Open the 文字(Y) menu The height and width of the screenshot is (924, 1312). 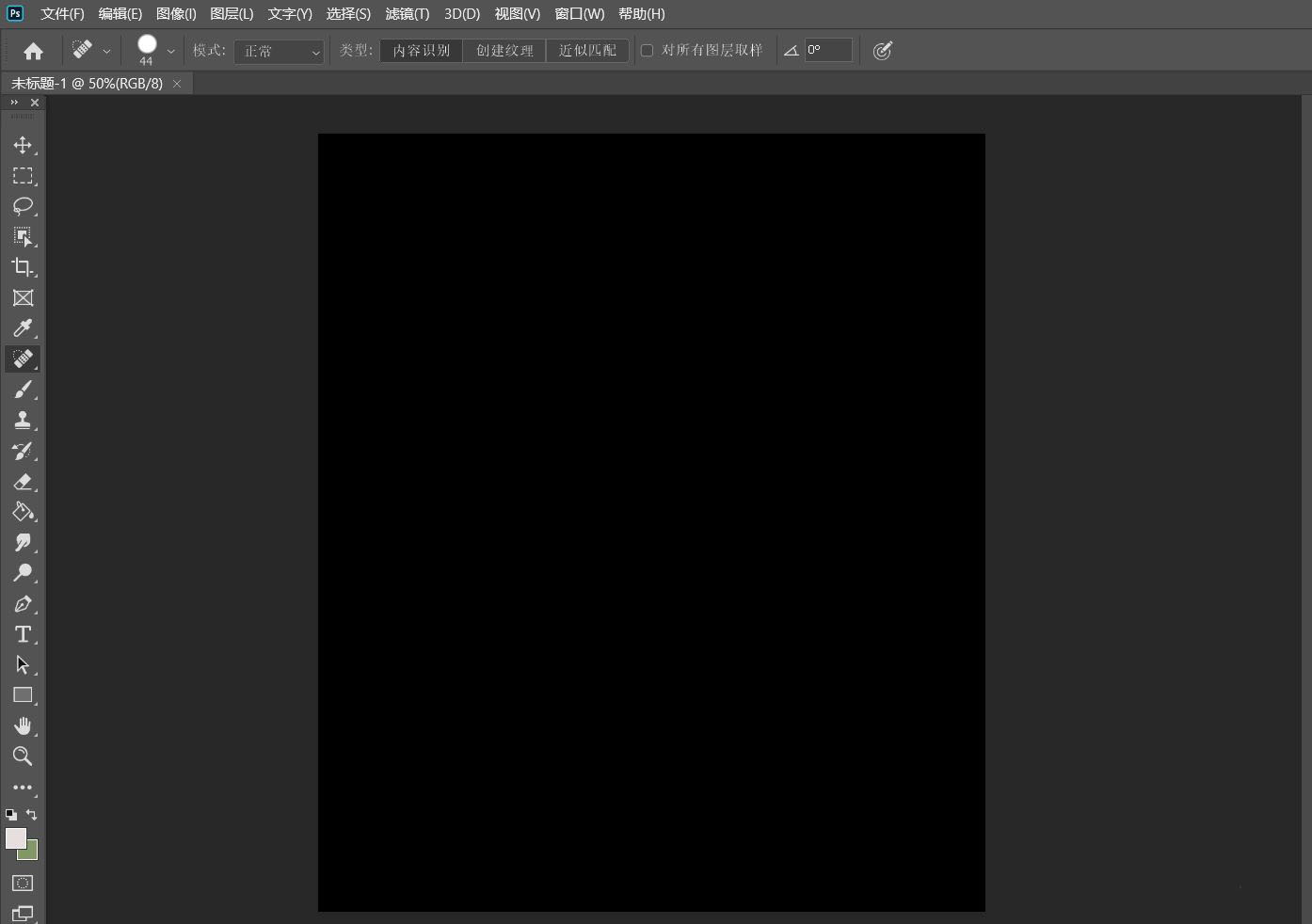290,13
